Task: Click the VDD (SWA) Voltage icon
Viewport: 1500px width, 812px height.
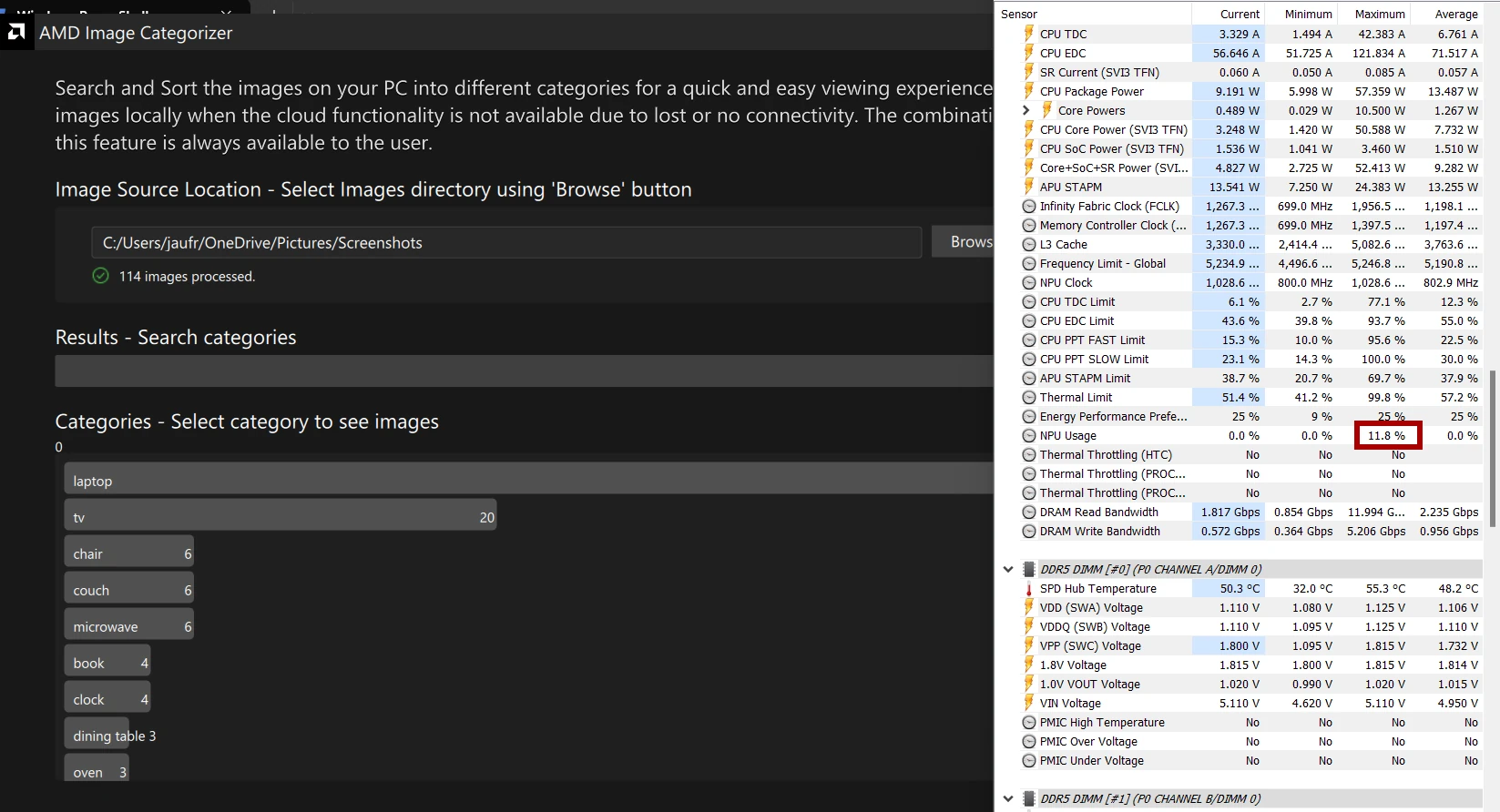Action: [x=1029, y=607]
